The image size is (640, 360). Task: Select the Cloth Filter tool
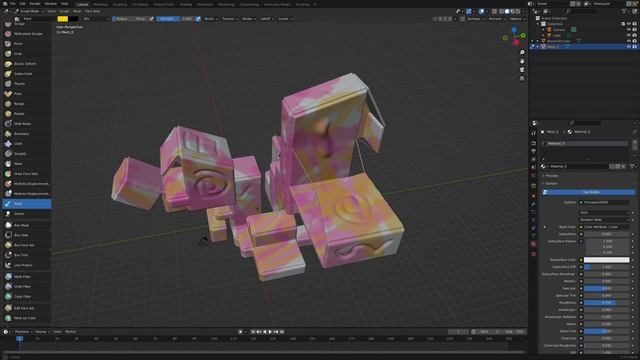pos(27,287)
